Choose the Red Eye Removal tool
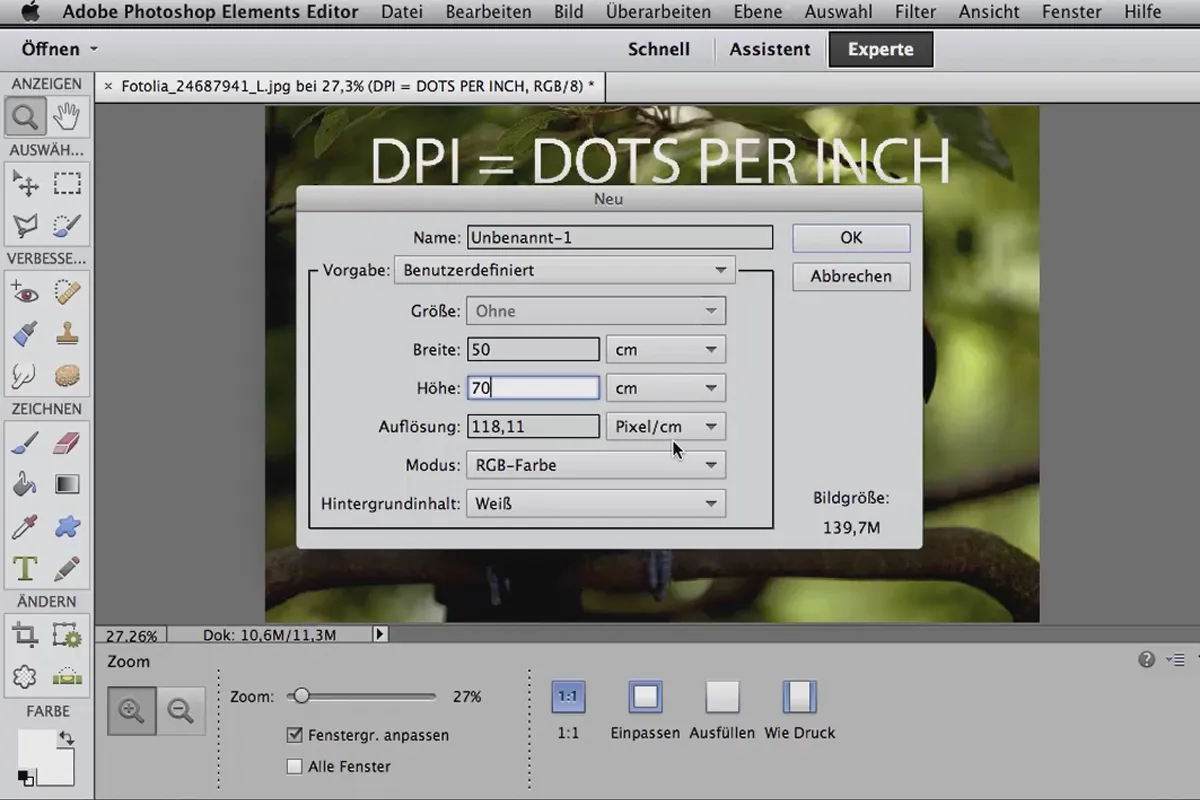The width and height of the screenshot is (1200, 800). pos(25,292)
